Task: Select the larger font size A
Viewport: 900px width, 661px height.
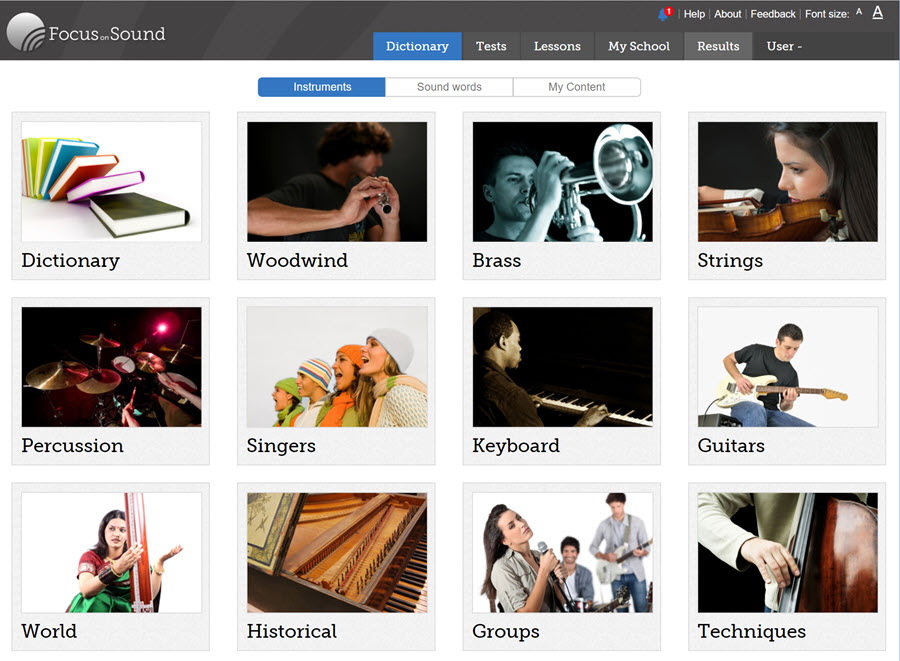Action: (878, 13)
